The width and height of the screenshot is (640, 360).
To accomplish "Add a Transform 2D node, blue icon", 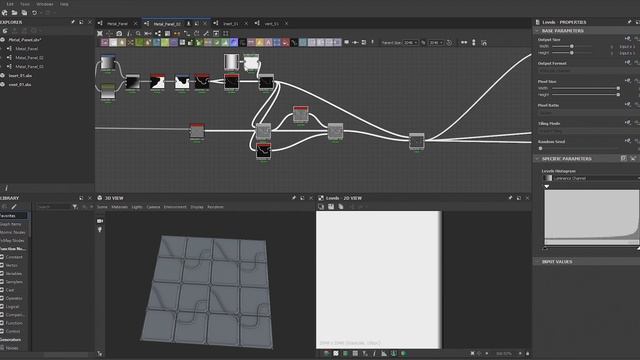I will [277, 42].
